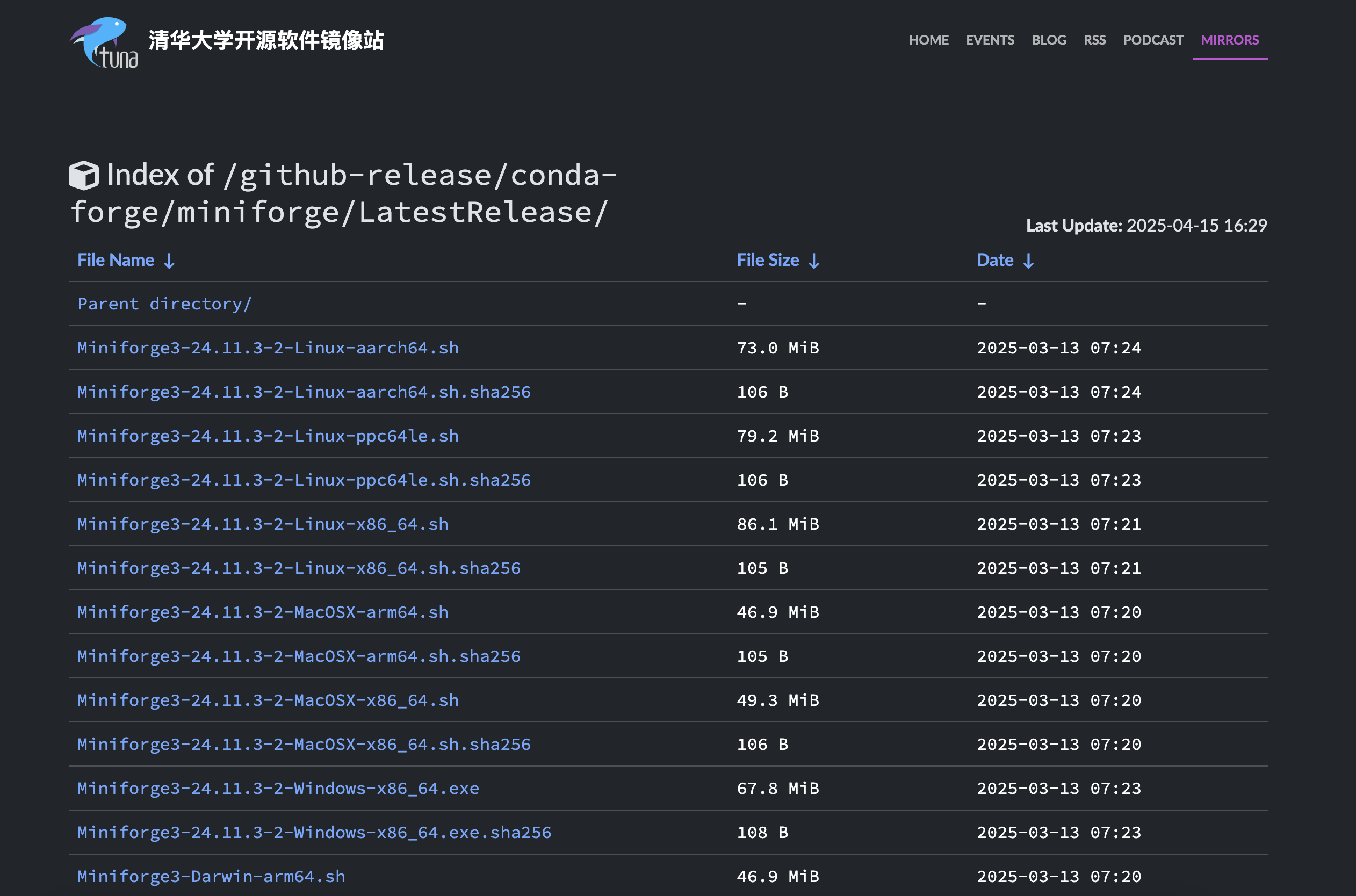Download the Linux-x86_64 sha256 checksum file
The image size is (1356, 896).
[298, 568]
